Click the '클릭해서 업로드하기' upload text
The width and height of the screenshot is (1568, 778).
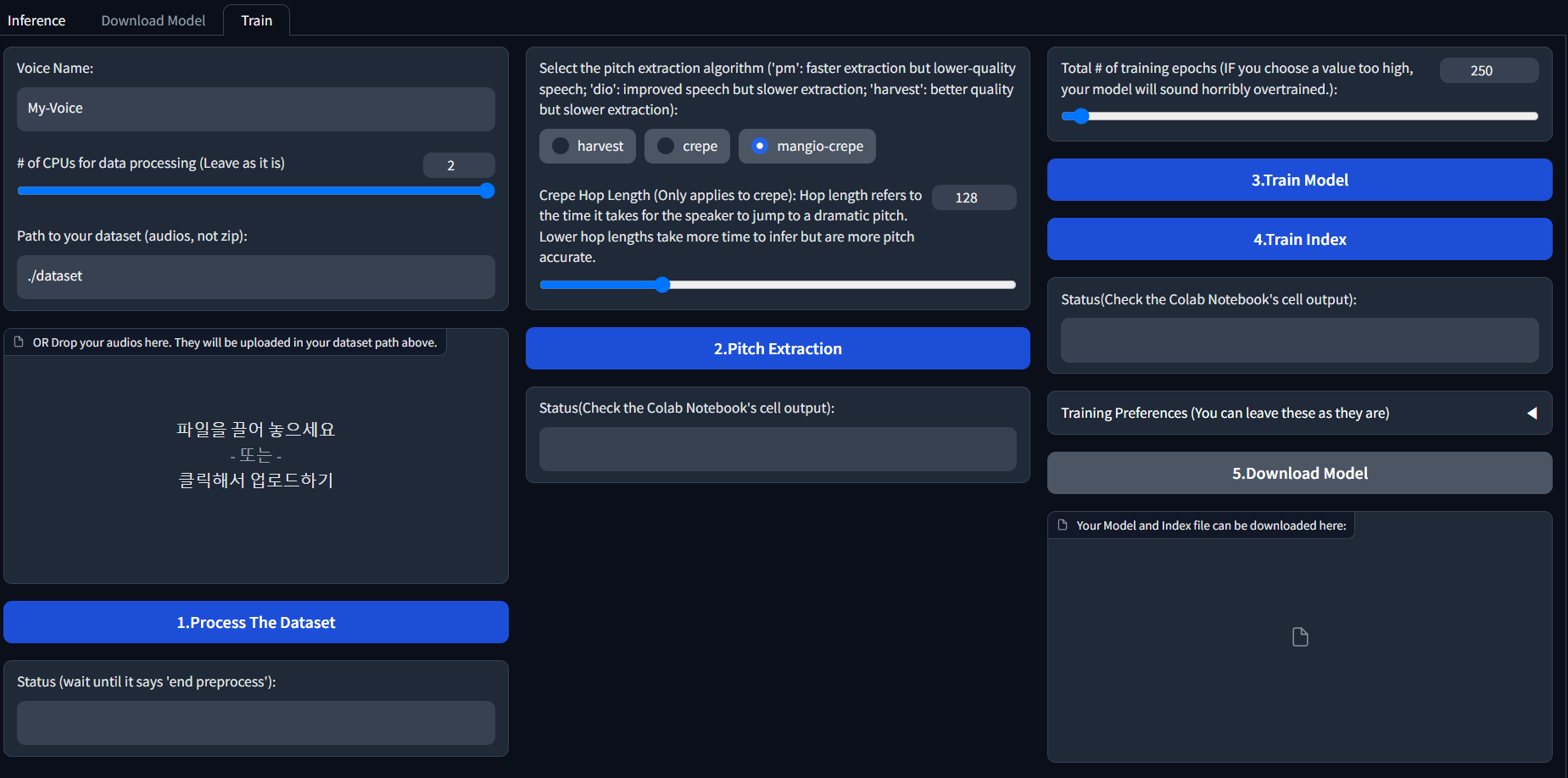tap(256, 481)
